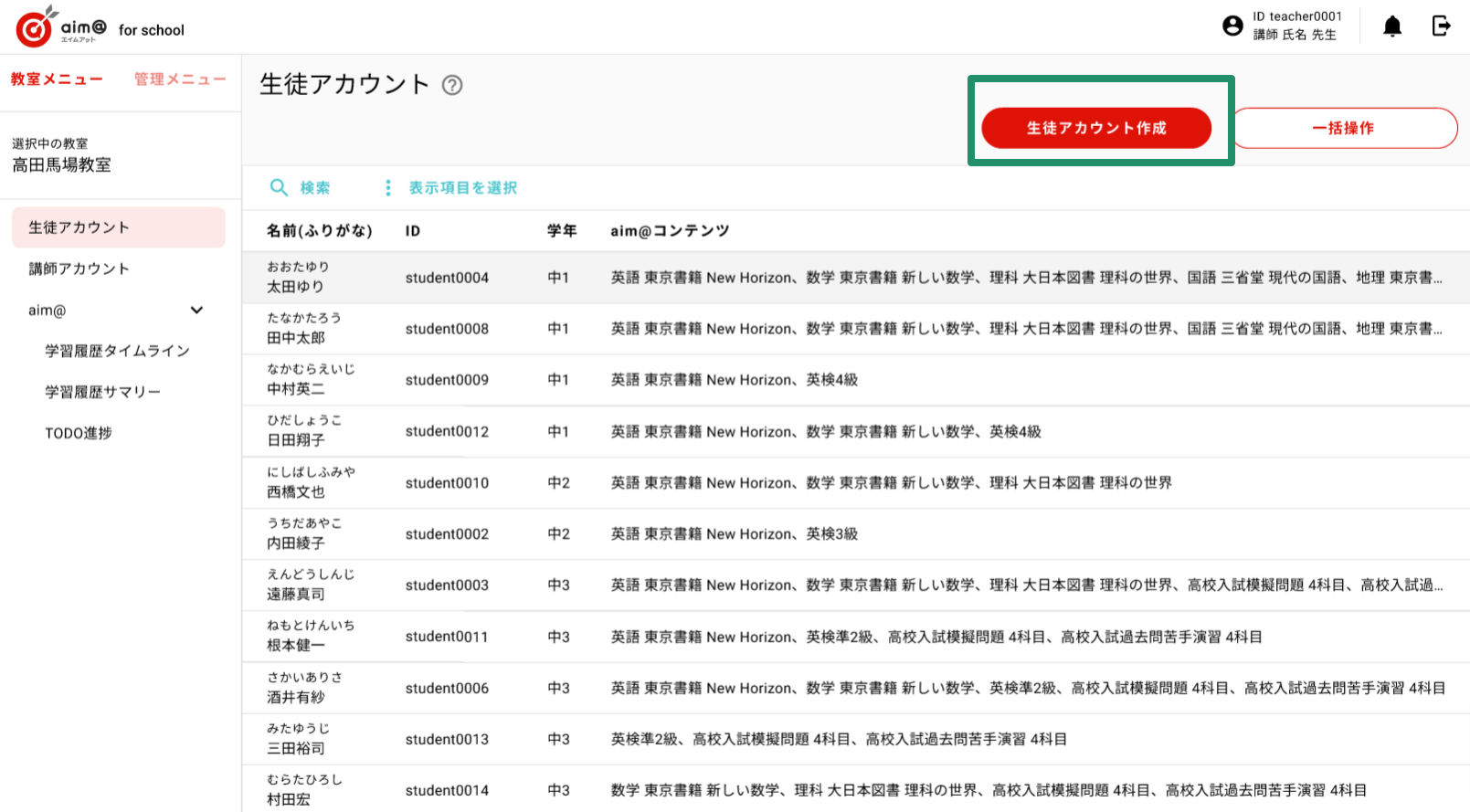1470x812 pixels.
Task: Click the 一括操作 button
Action: (1343, 128)
